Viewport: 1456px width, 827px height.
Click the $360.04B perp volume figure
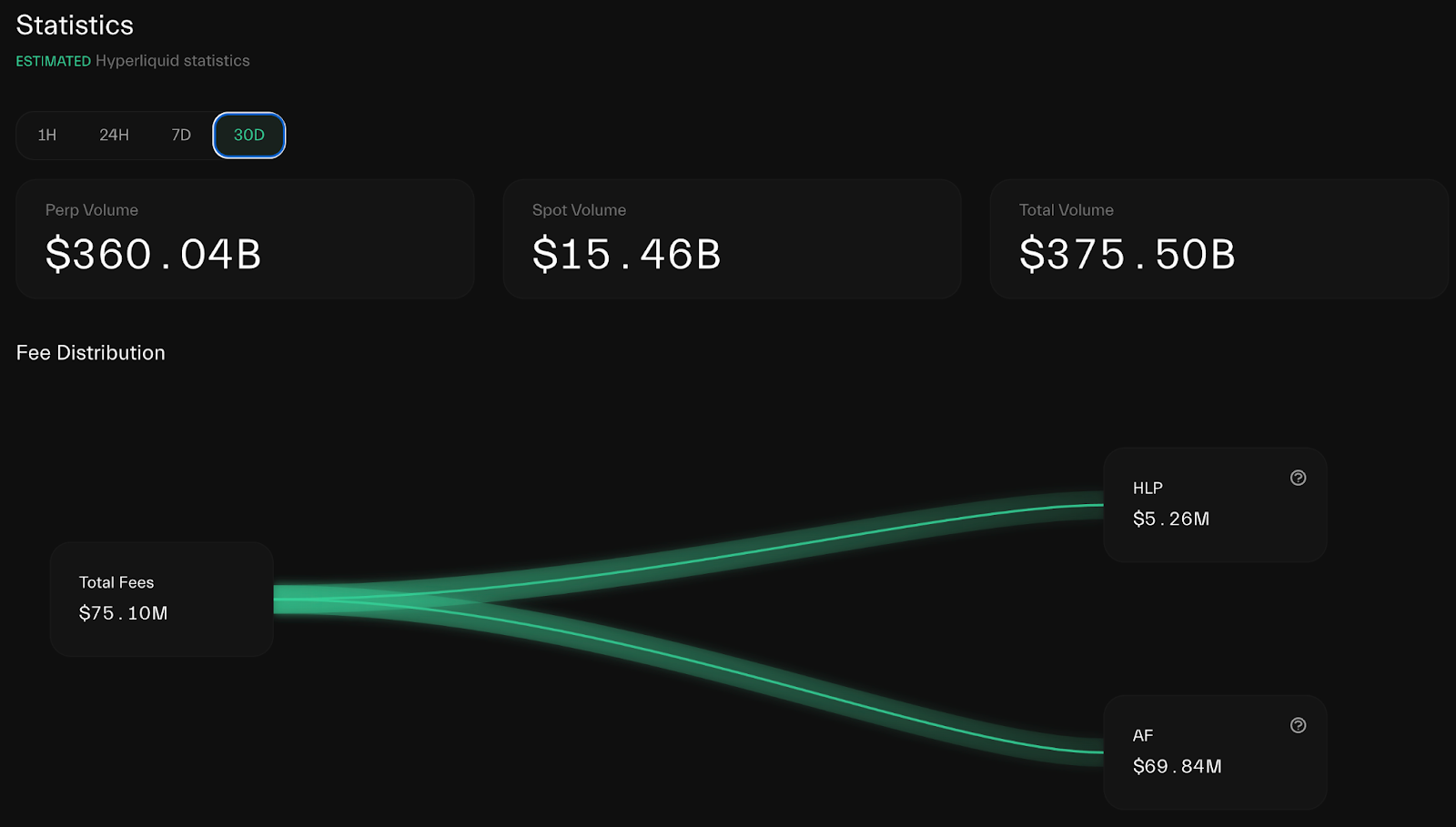[154, 254]
